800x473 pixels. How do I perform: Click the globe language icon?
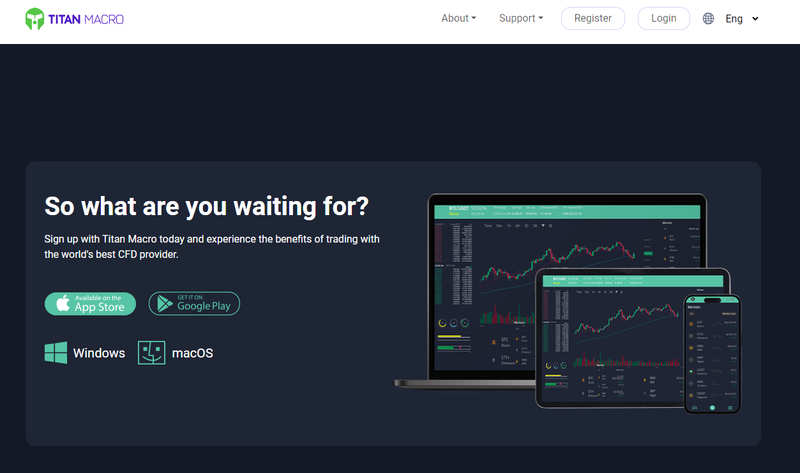(x=708, y=18)
